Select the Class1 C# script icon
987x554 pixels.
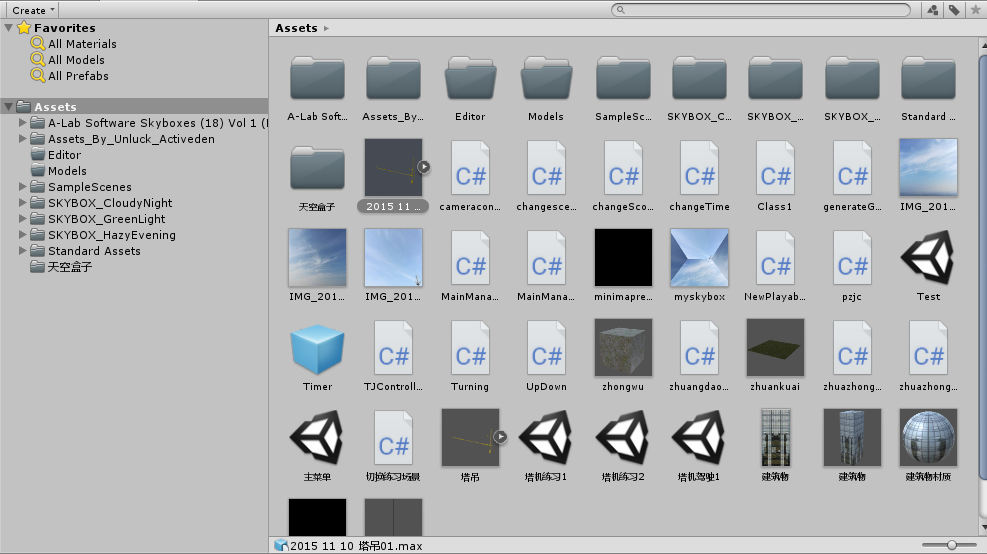click(x=775, y=168)
